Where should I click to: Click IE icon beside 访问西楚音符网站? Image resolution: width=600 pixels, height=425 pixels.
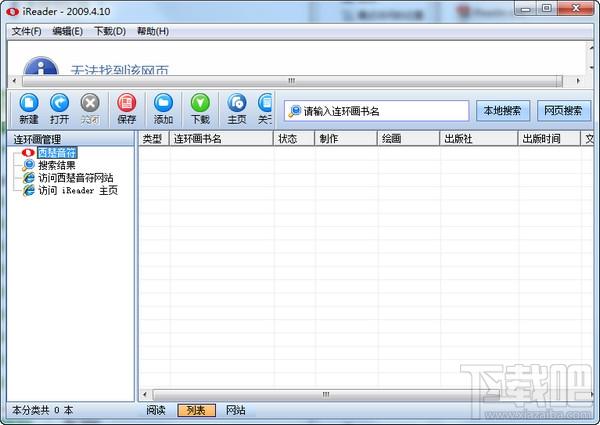(28, 178)
